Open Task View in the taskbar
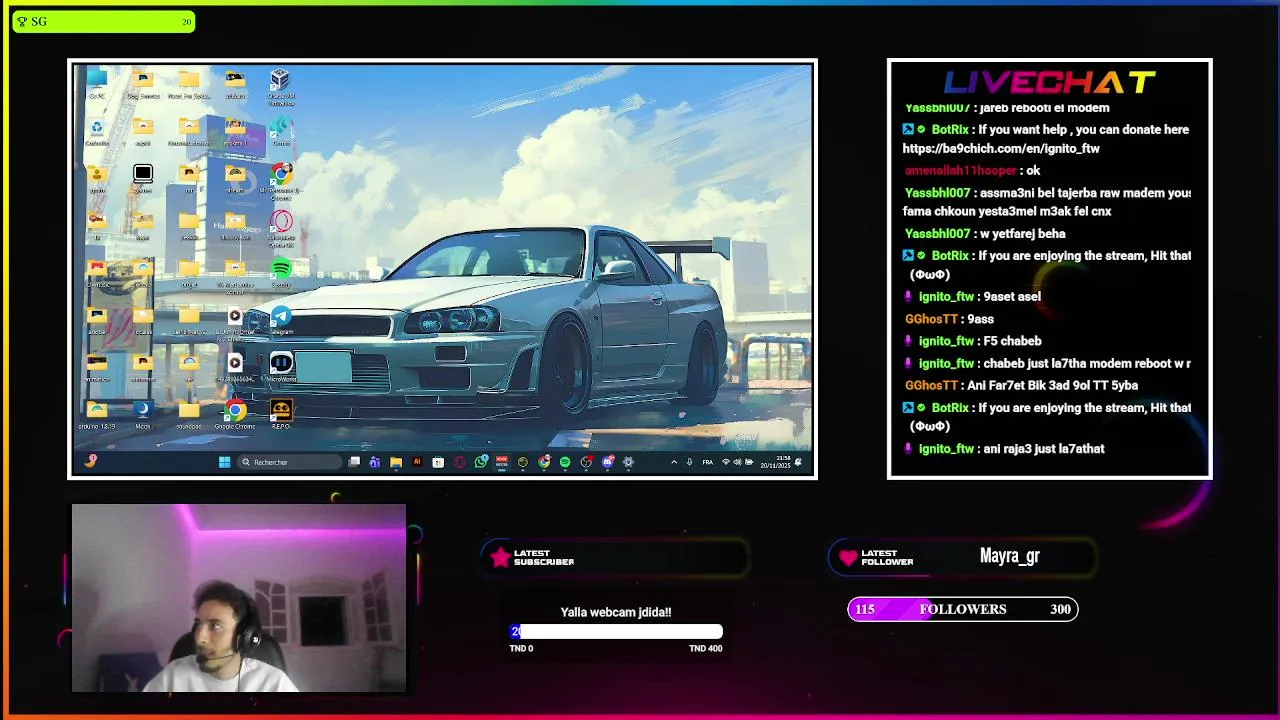This screenshot has height=720, width=1280. pos(354,462)
